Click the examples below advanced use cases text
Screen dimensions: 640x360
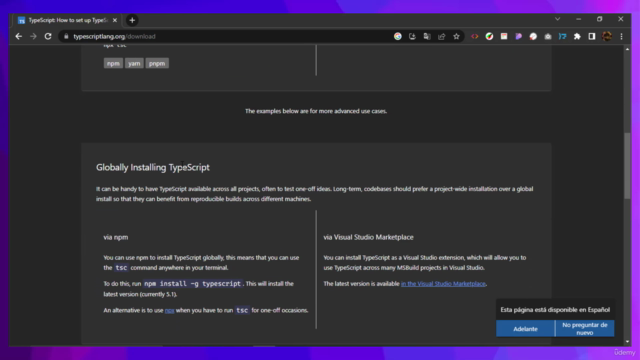pos(316,111)
